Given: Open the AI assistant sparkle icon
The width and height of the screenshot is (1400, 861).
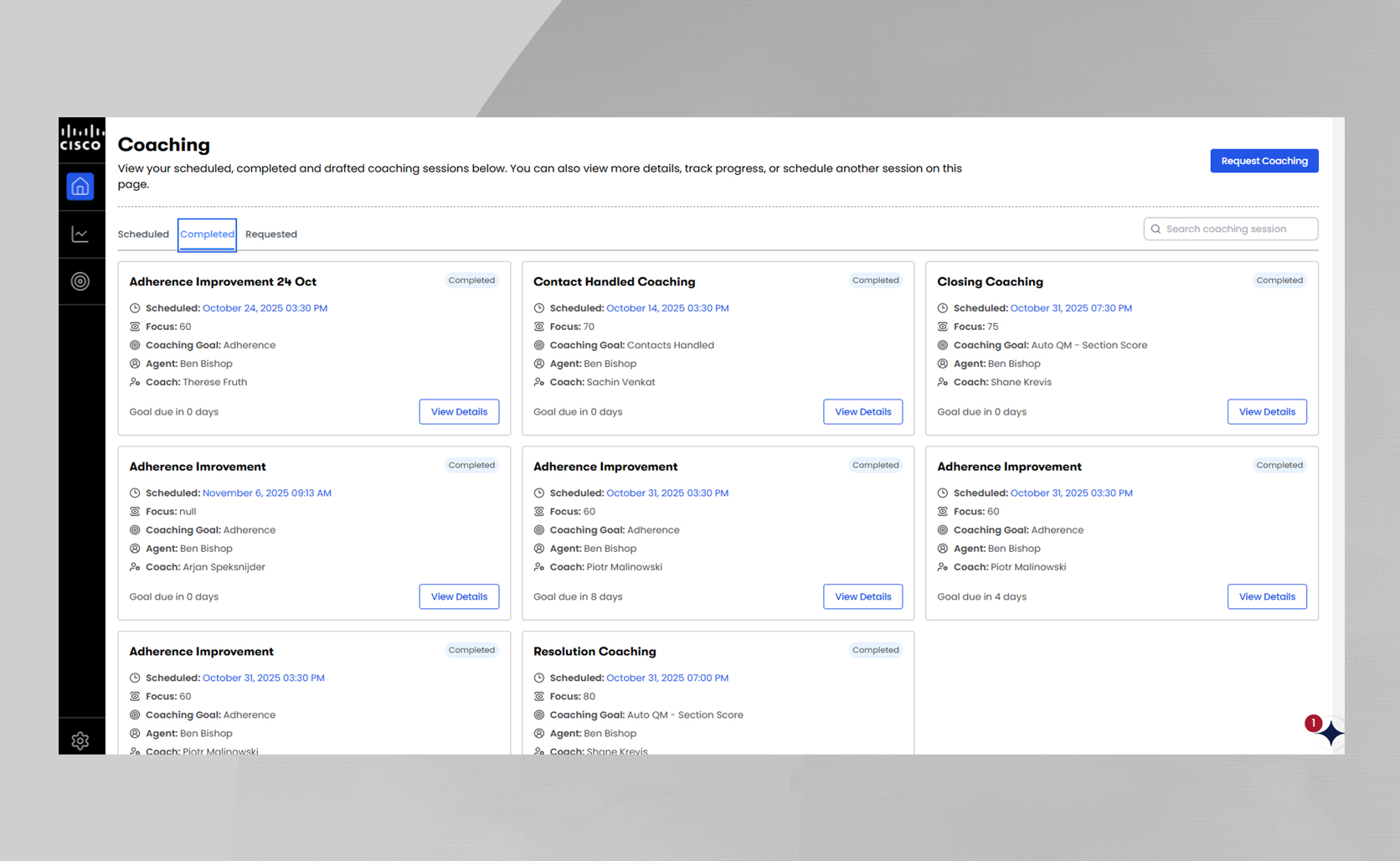Looking at the screenshot, I should click(x=1331, y=734).
